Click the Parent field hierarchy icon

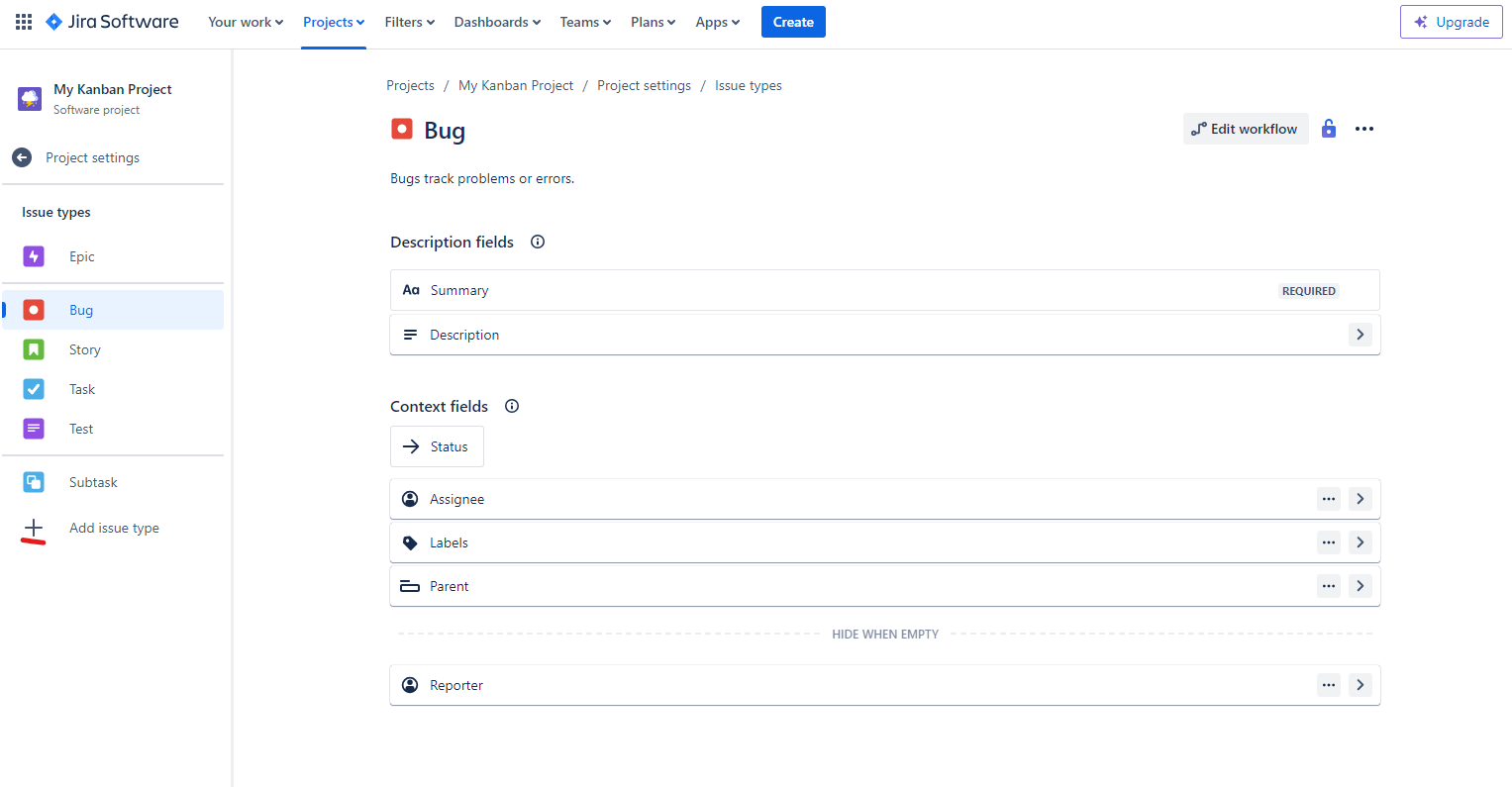(410, 586)
